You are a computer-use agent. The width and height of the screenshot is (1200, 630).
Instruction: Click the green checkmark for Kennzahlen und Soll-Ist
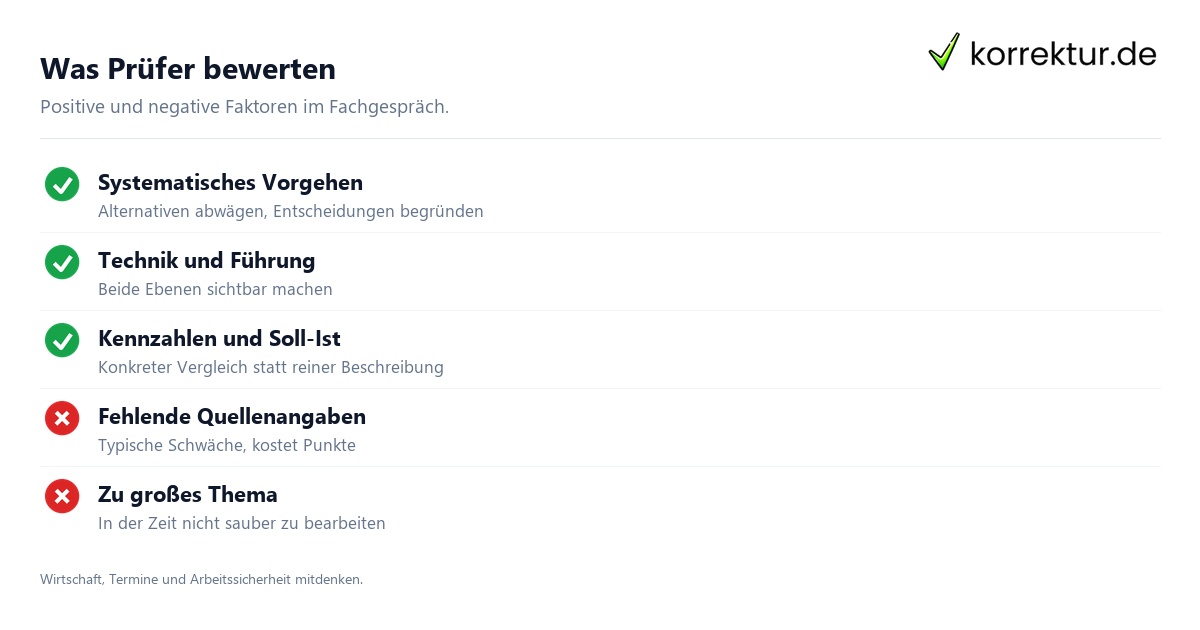point(62,340)
